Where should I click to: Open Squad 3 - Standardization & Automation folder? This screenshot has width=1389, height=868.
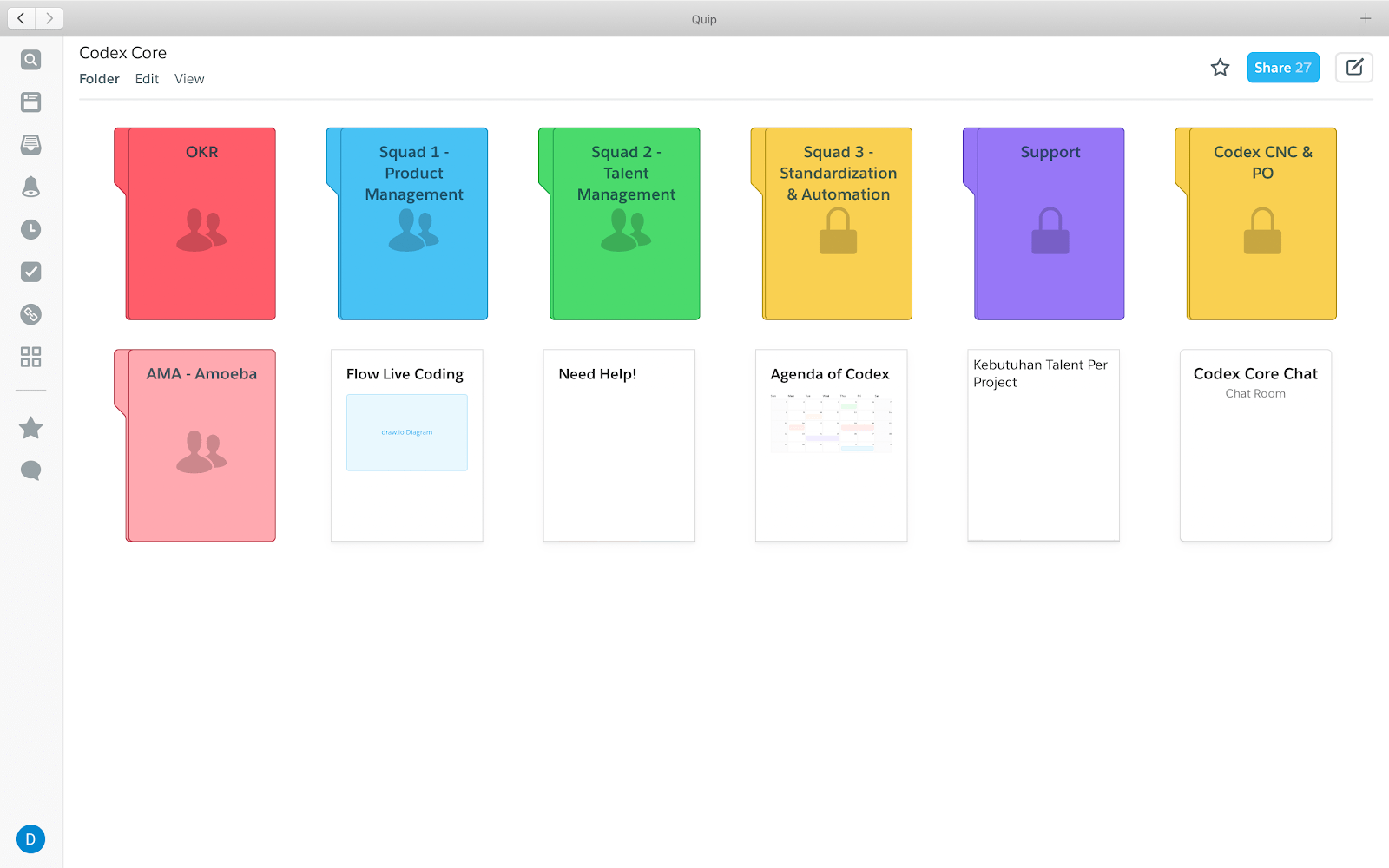[832, 224]
